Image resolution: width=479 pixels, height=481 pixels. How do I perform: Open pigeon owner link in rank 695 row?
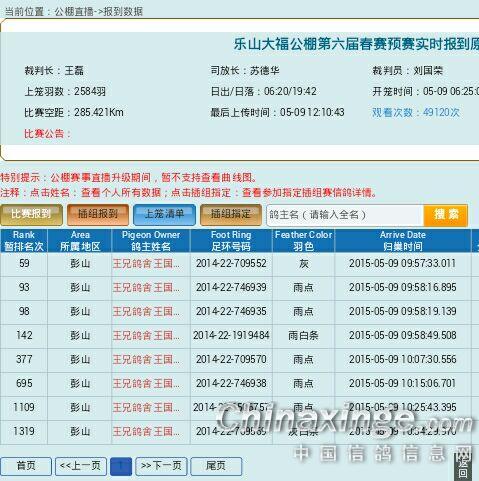[146, 384]
